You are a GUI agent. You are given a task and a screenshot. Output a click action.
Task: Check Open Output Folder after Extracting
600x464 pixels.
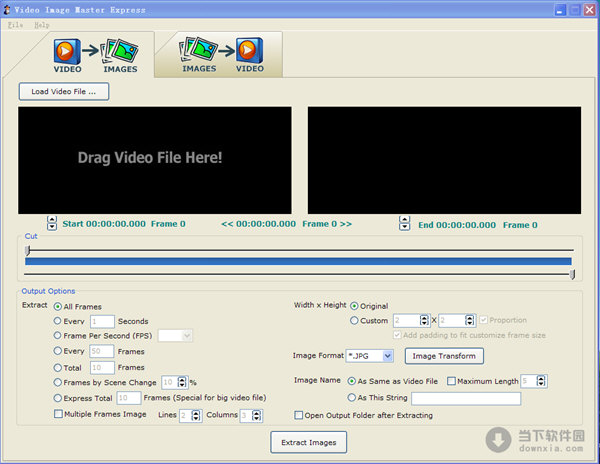[x=299, y=415]
